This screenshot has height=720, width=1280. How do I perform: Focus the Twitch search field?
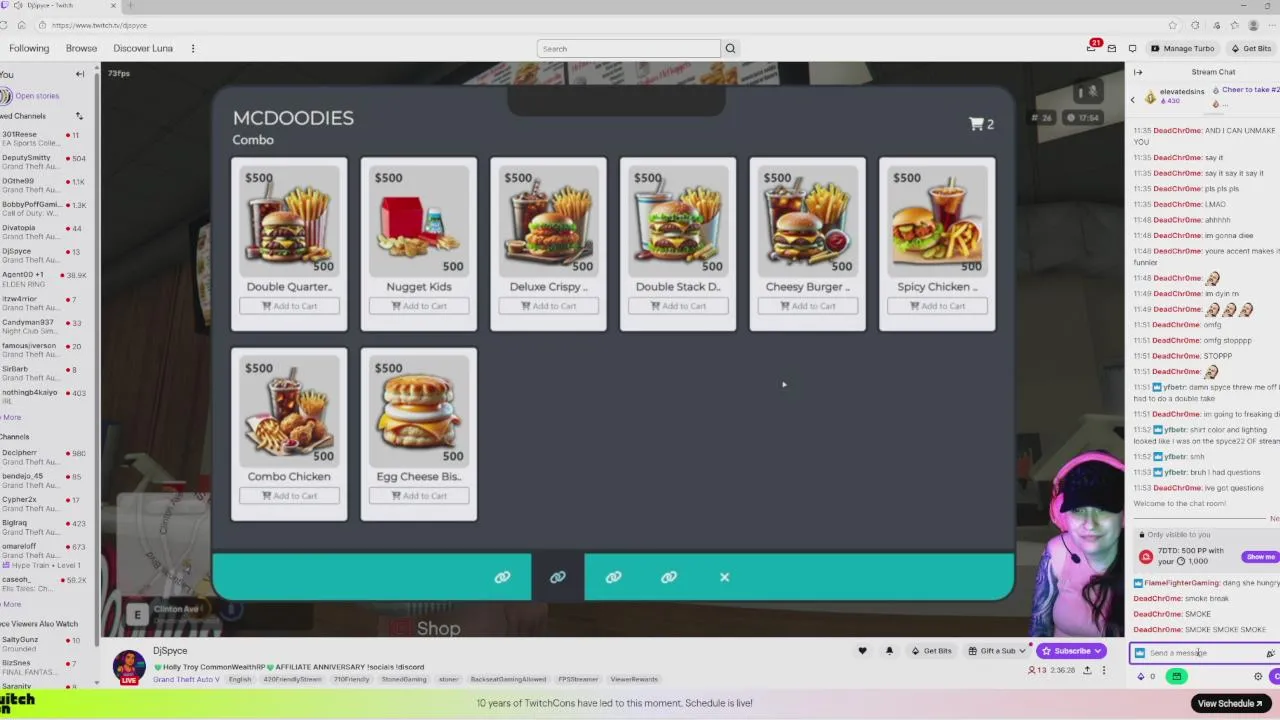click(x=628, y=48)
